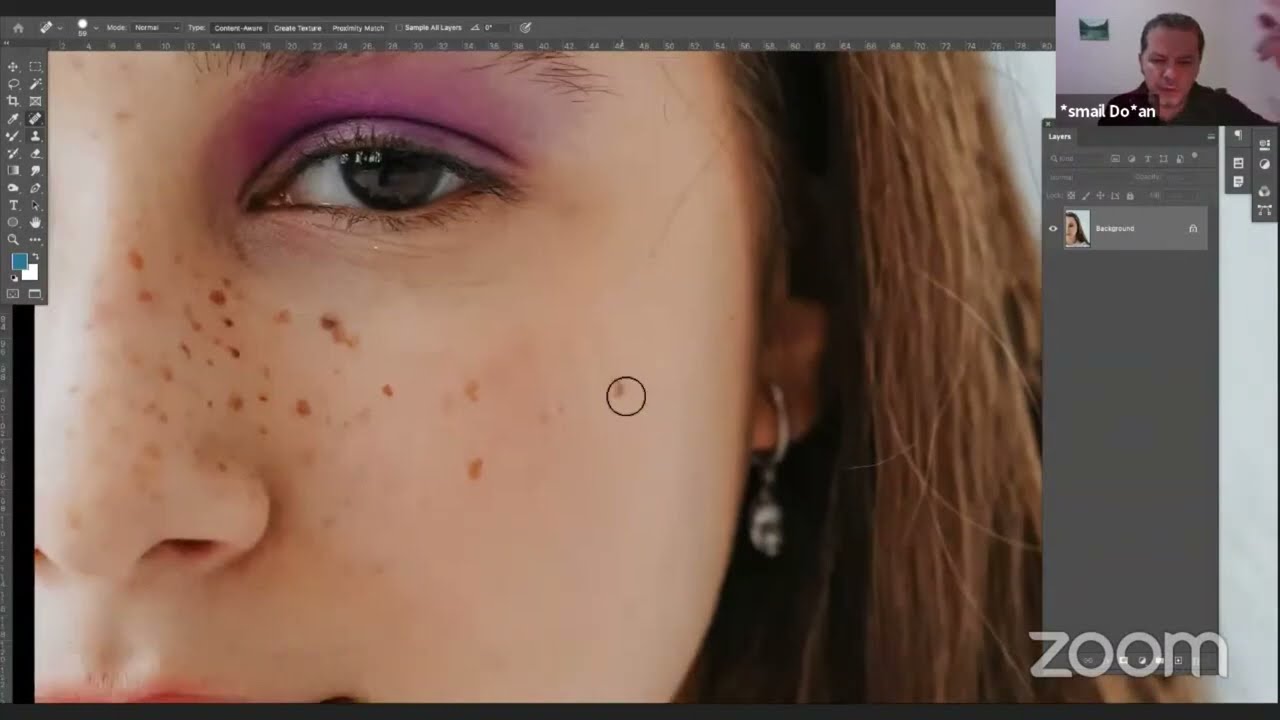Select Proximity Match healing type
Image resolution: width=1280 pixels, height=720 pixels.
(358, 28)
